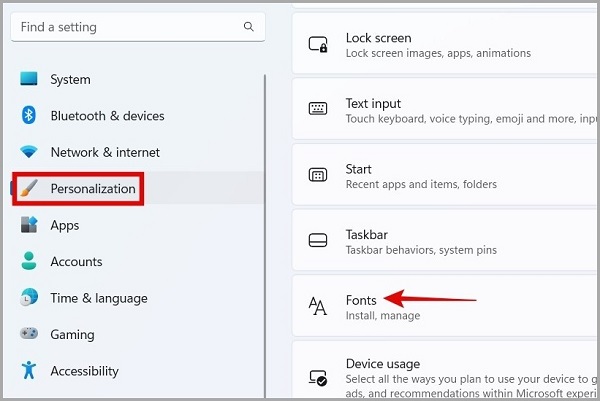Click the Bluetooth icon in sidebar
600x401 pixels.
click(x=29, y=115)
